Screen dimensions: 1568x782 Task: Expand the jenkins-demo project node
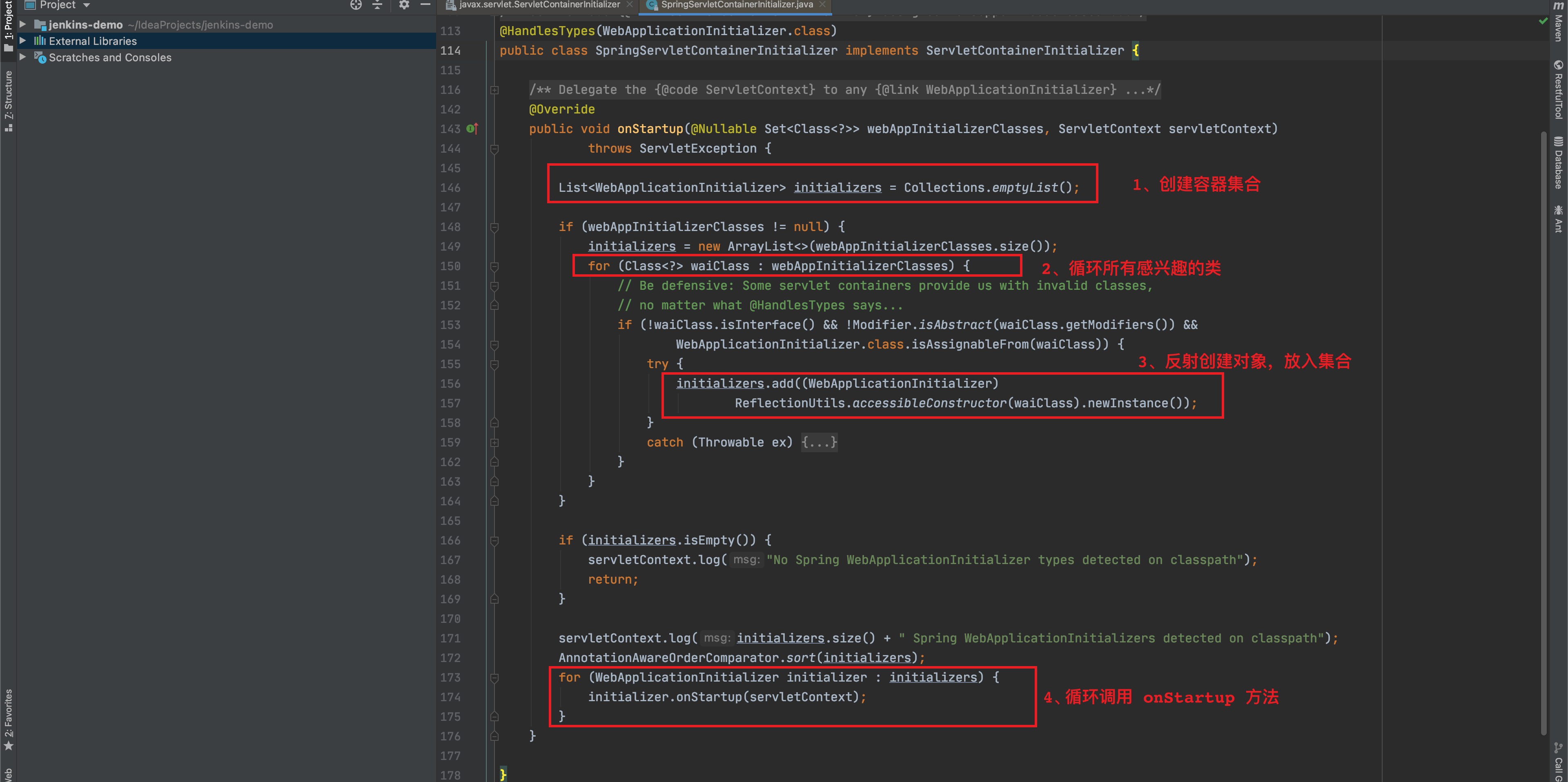22,24
